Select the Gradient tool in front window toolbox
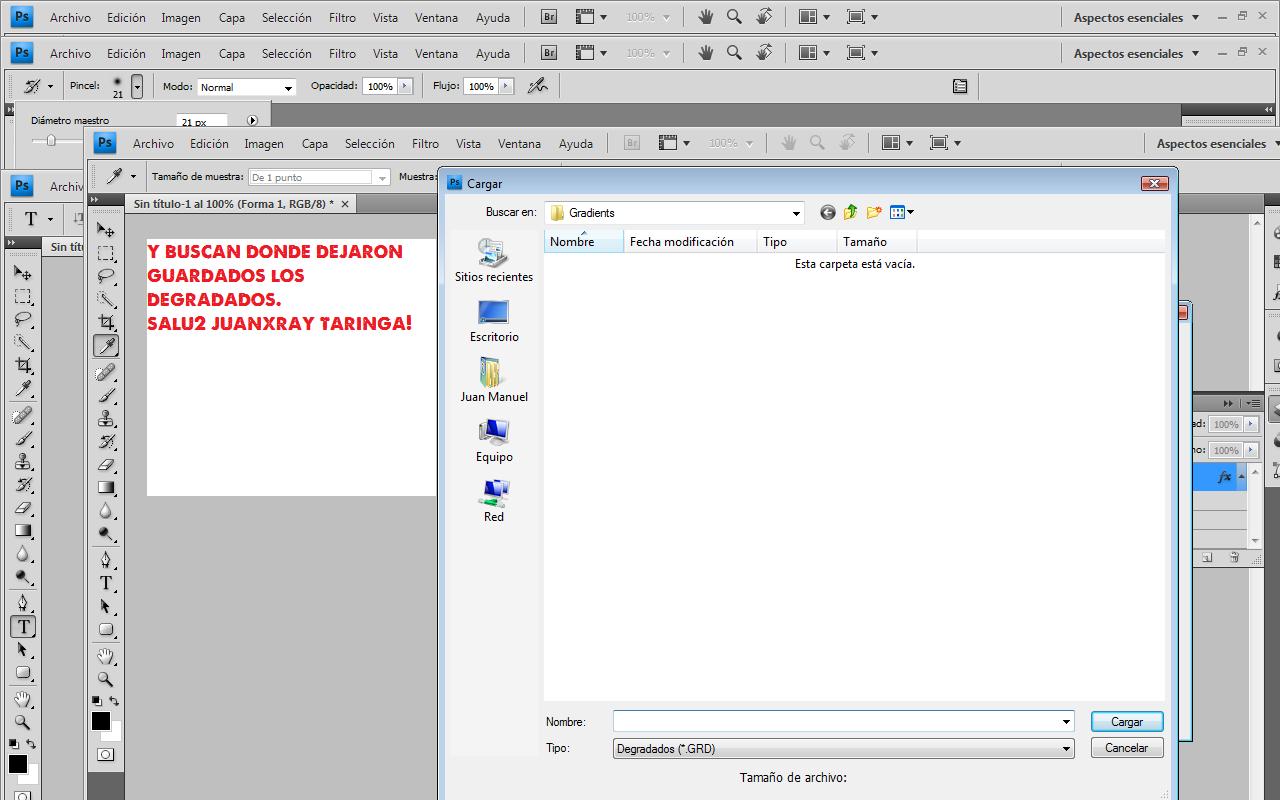 point(106,488)
